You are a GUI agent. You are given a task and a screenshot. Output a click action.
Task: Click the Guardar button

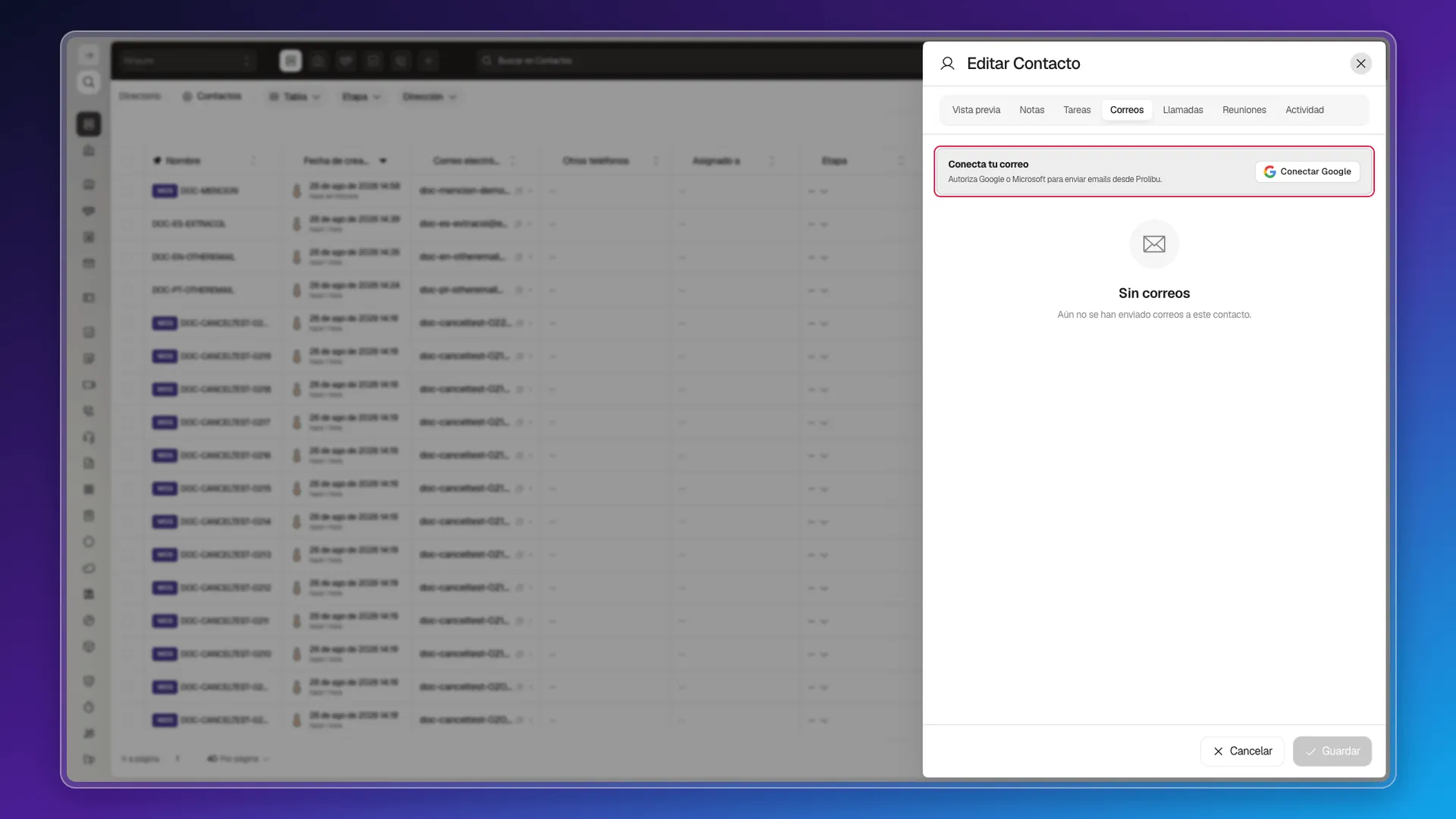tap(1332, 751)
